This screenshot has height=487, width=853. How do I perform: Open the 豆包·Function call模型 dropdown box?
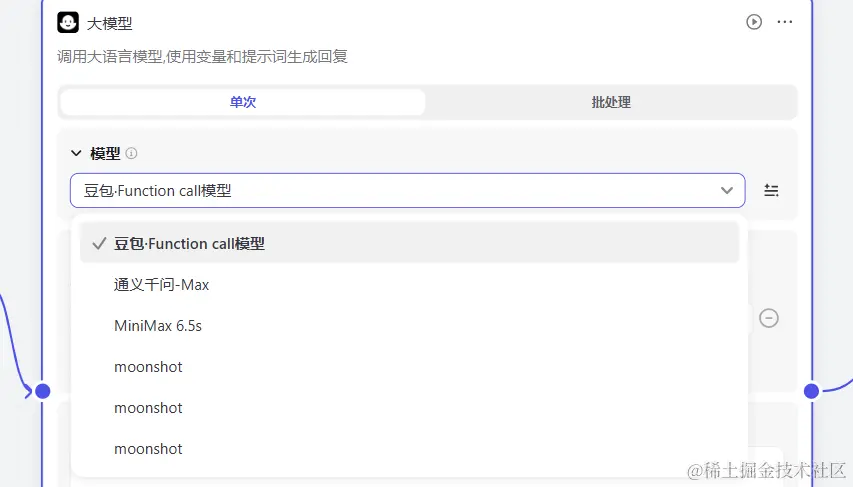point(407,190)
